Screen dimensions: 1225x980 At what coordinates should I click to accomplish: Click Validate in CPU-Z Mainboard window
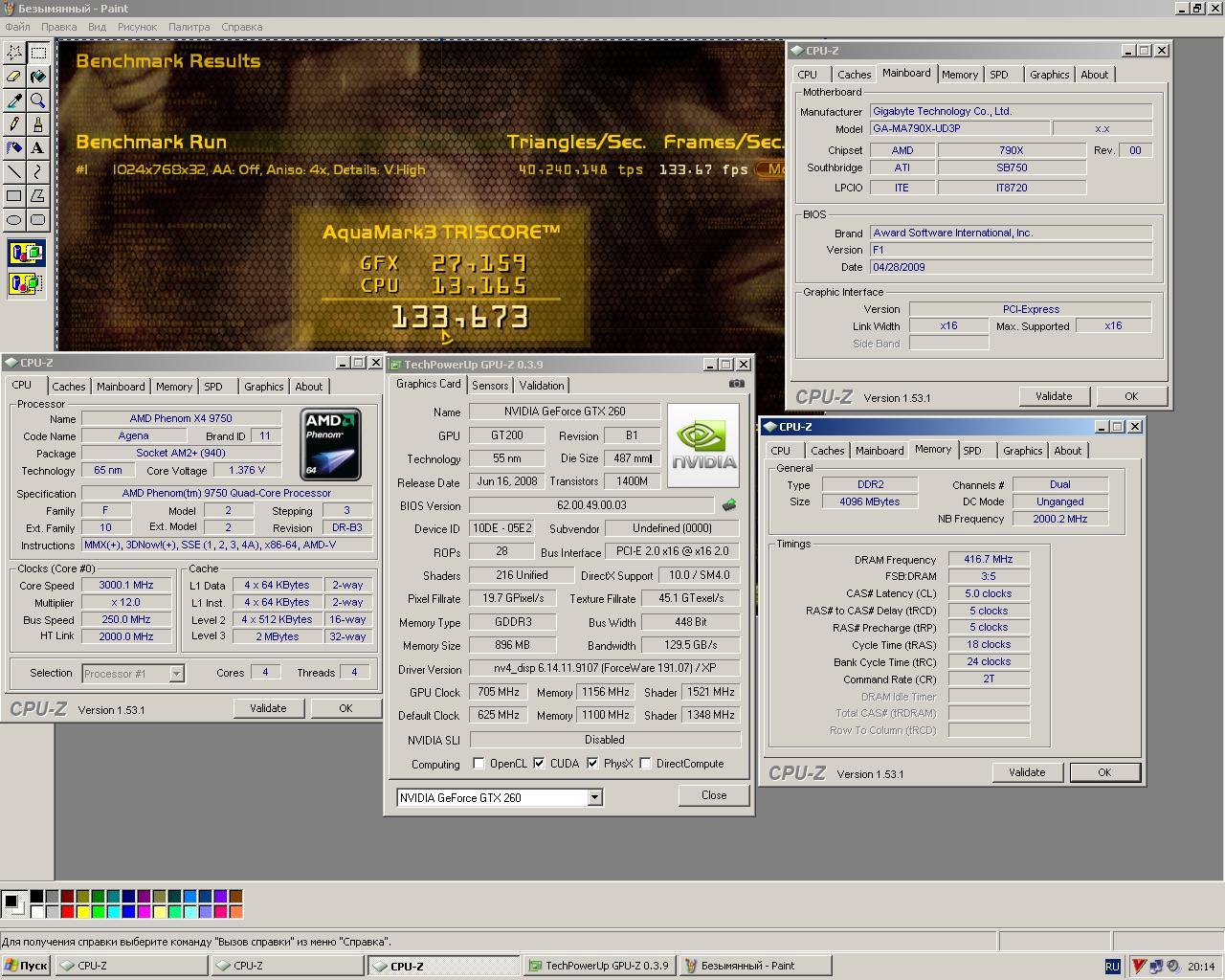pyautogui.click(x=1054, y=396)
